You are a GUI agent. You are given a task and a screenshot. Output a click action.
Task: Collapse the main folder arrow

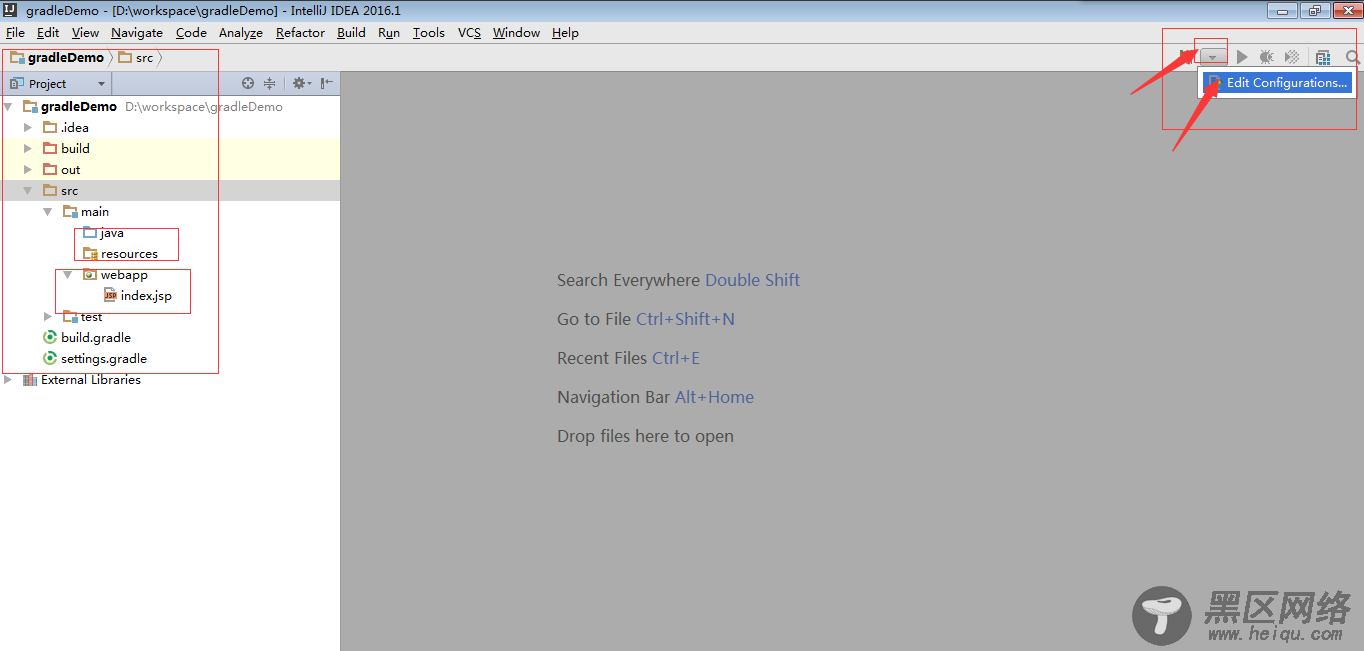coord(48,211)
